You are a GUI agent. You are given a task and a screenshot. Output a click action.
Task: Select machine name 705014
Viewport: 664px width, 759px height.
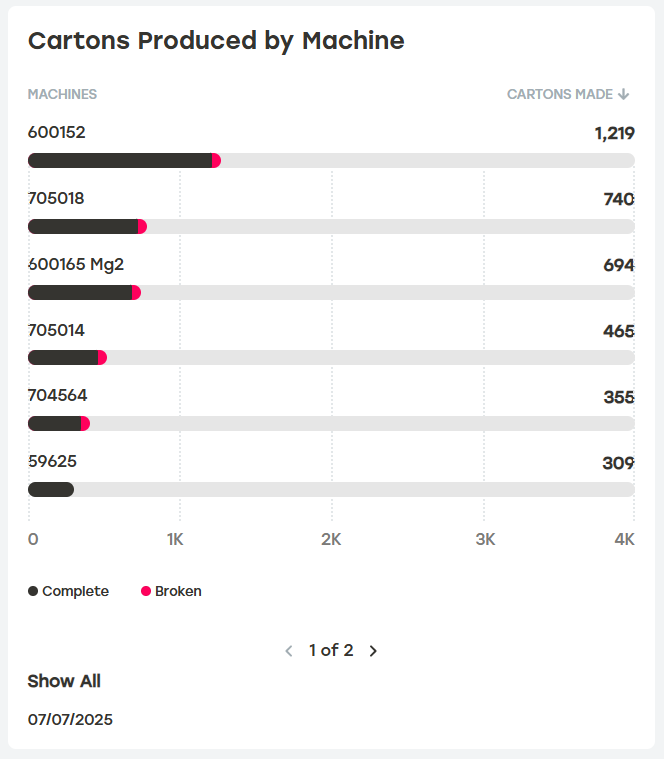tap(56, 330)
